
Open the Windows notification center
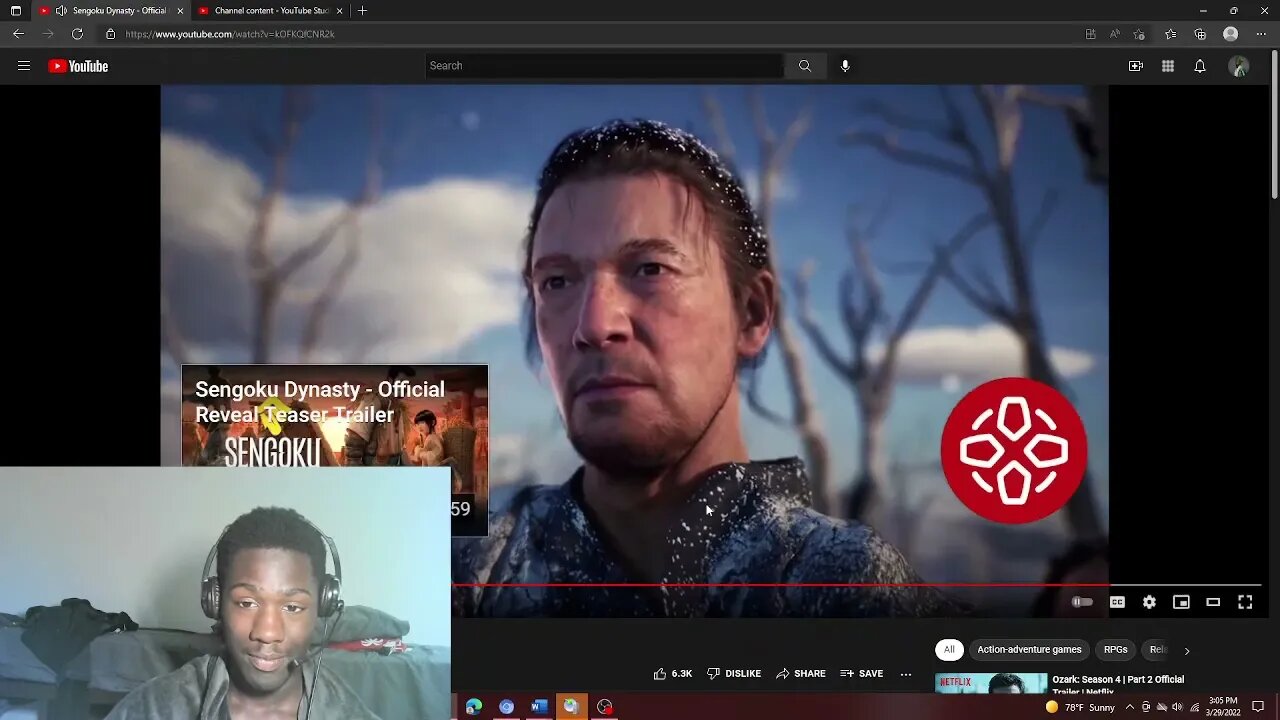[x=1258, y=706]
